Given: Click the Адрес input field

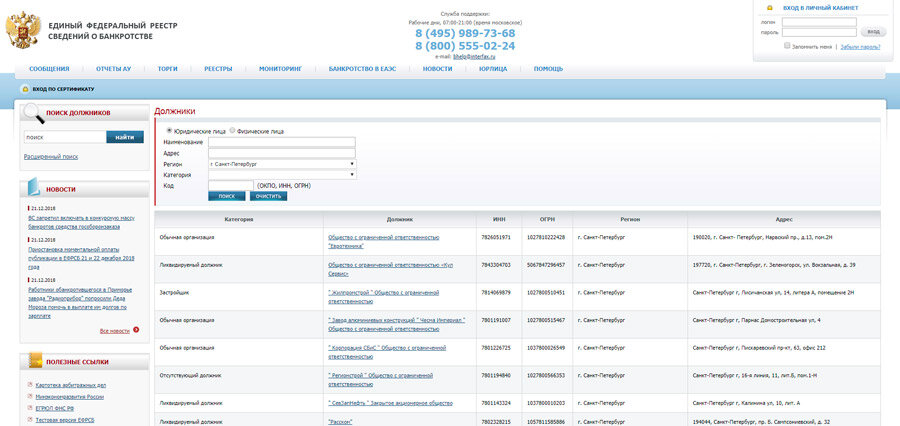Looking at the screenshot, I should (x=282, y=153).
